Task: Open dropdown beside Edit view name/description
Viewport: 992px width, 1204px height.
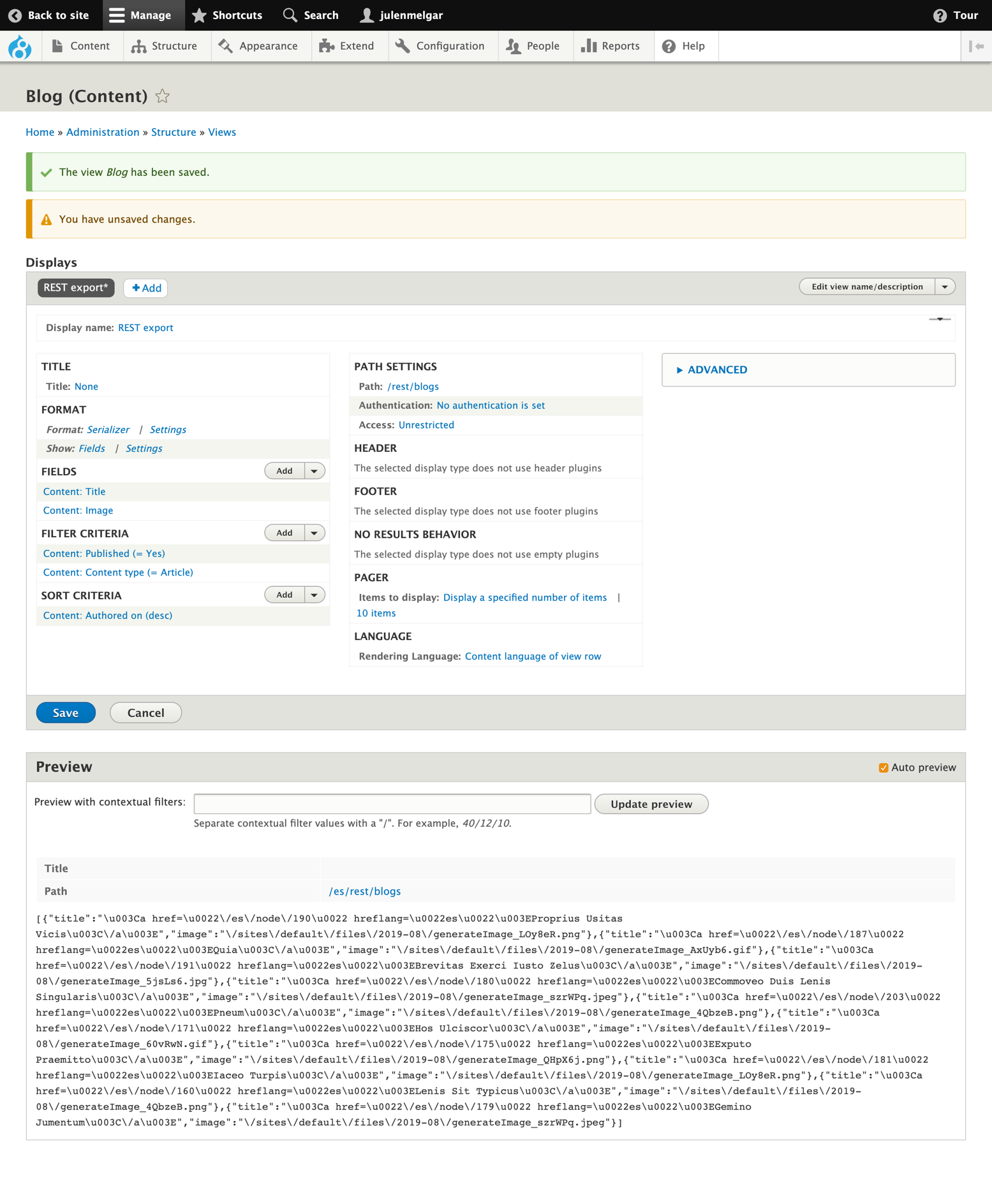Action: 945,287
